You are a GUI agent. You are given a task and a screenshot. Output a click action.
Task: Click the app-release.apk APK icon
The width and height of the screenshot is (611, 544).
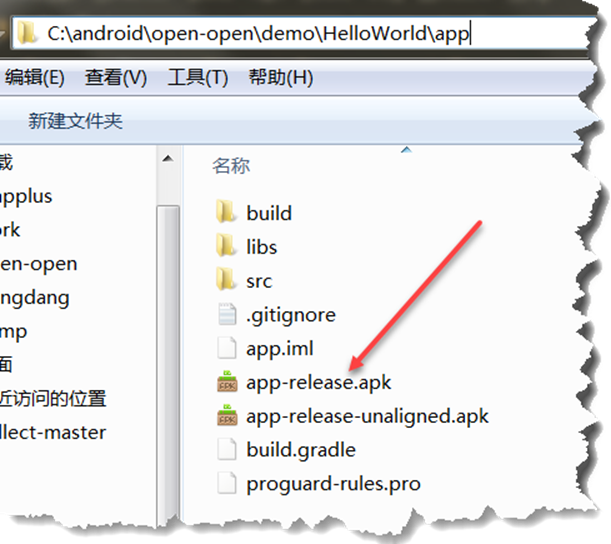click(x=227, y=382)
